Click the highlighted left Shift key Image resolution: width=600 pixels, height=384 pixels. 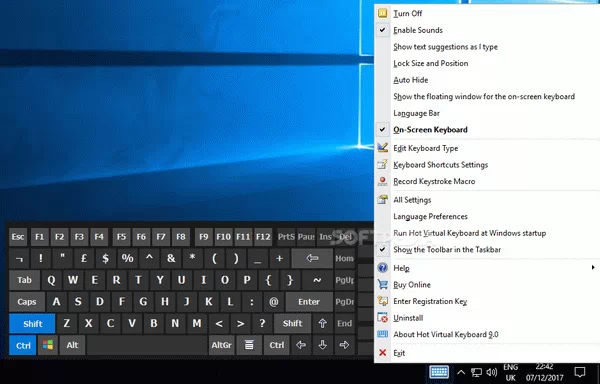point(33,324)
